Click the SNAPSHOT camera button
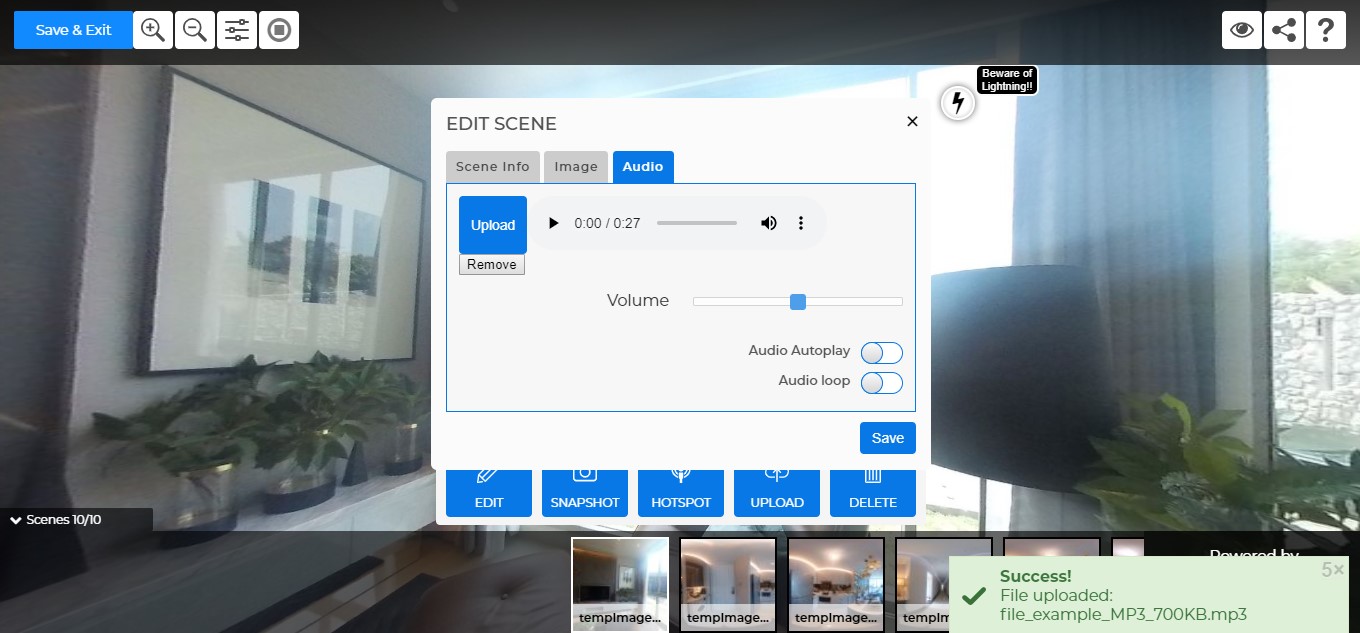 (x=585, y=493)
